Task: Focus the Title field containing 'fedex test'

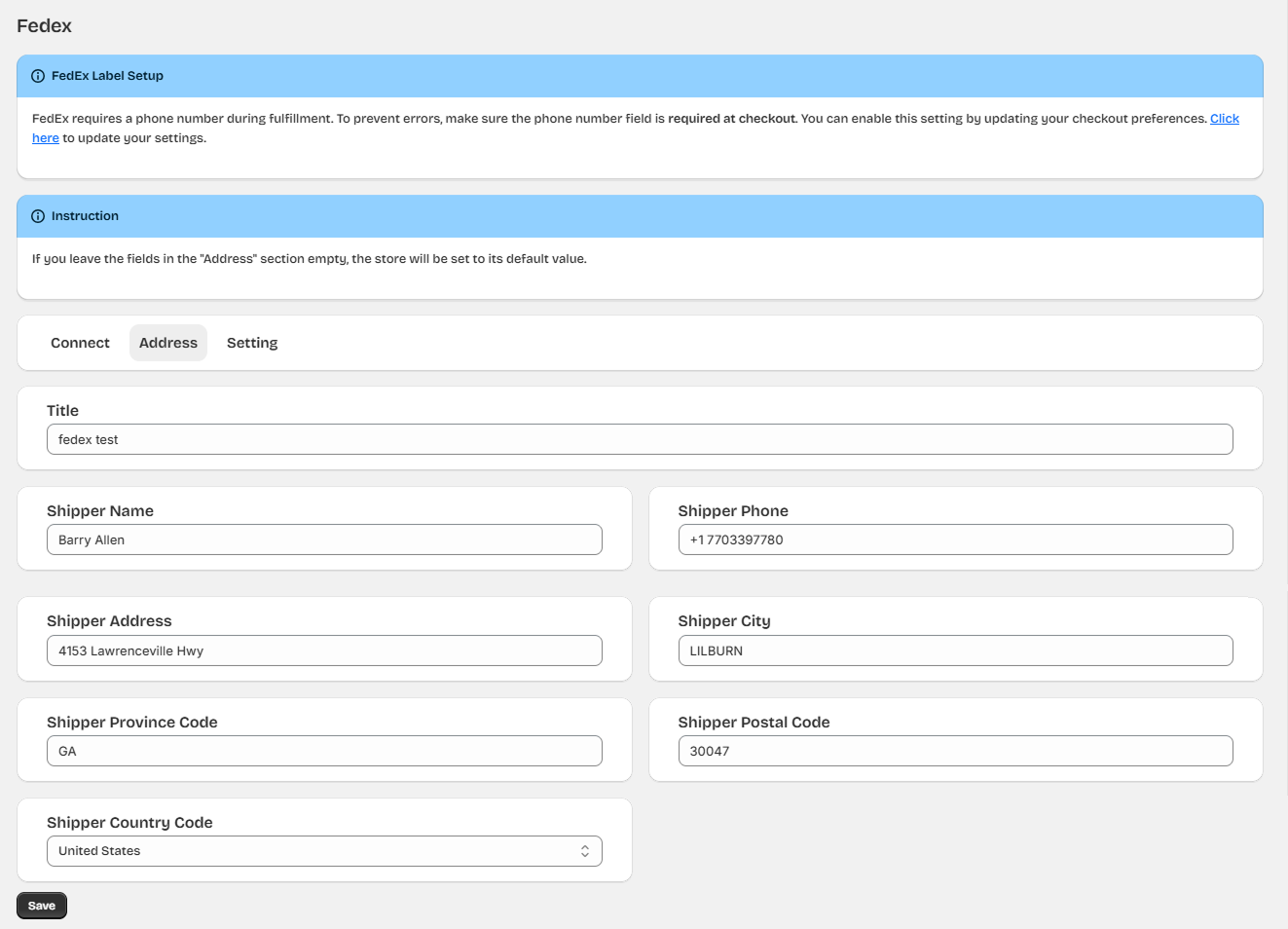Action: point(639,439)
